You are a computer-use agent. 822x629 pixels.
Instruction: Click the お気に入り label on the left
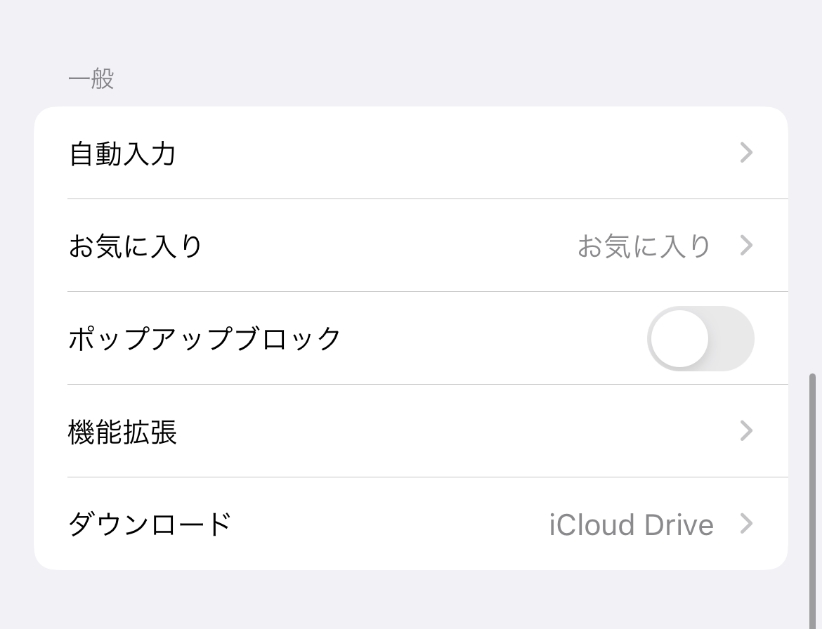(x=136, y=245)
